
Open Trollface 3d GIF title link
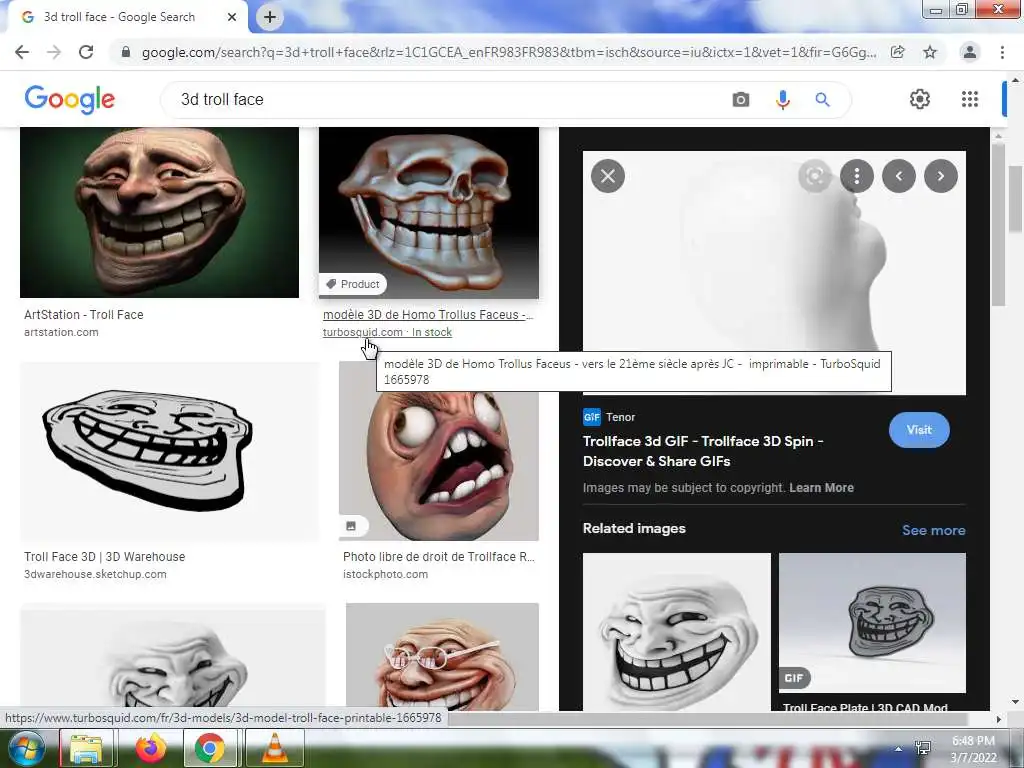tap(703, 451)
